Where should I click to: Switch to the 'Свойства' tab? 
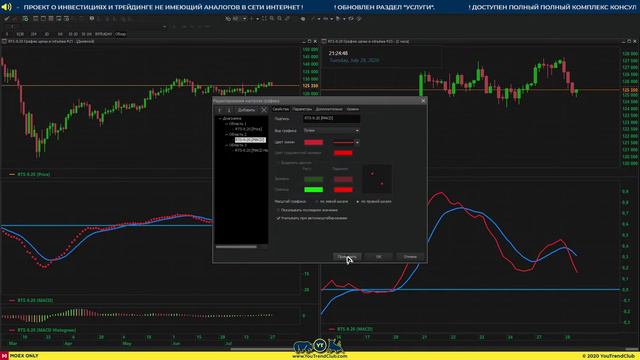pos(280,109)
